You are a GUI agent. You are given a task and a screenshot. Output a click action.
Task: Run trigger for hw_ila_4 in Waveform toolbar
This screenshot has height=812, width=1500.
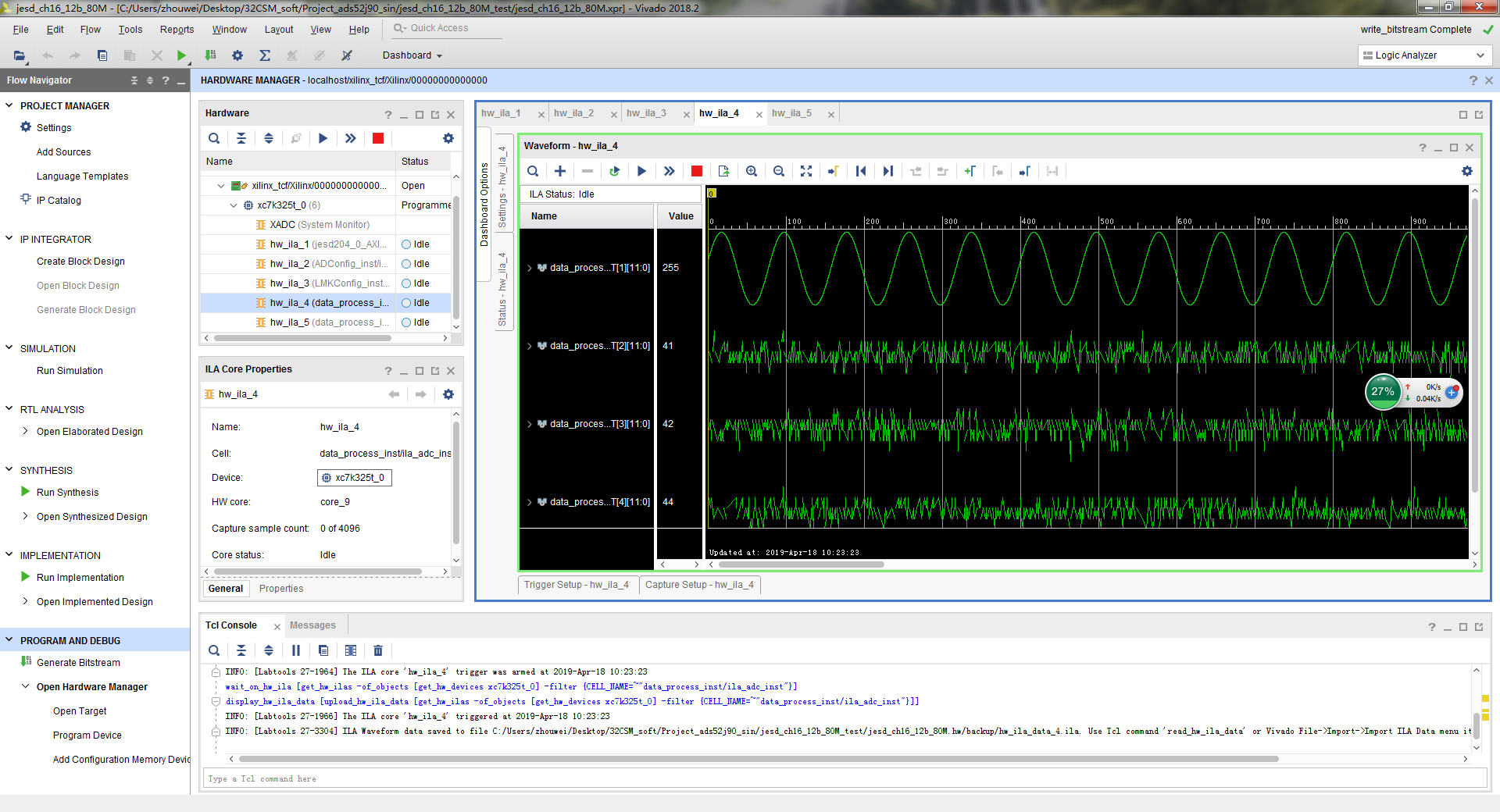coord(641,171)
